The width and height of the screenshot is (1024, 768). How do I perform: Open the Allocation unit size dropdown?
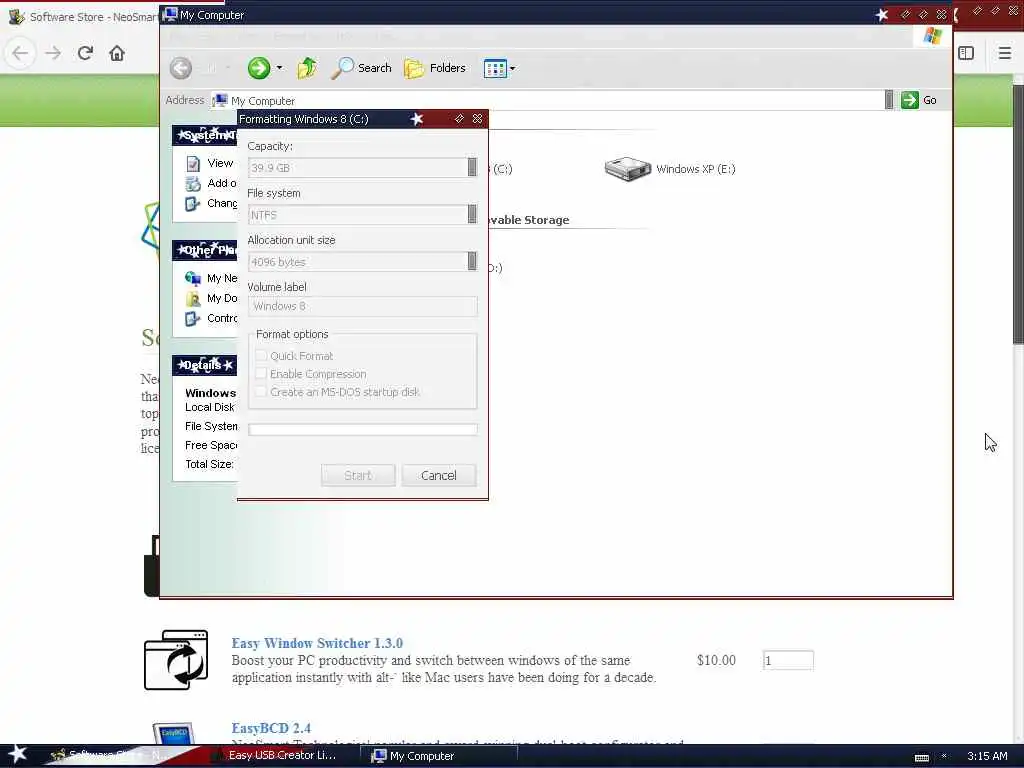(x=472, y=261)
